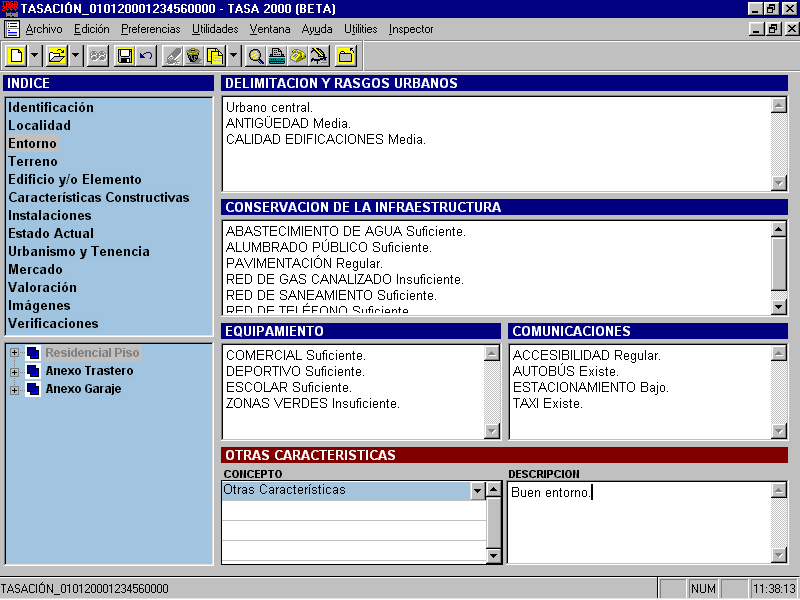Undo using the blue curved arrow icon
This screenshot has height=600, width=800.
pos(146,56)
